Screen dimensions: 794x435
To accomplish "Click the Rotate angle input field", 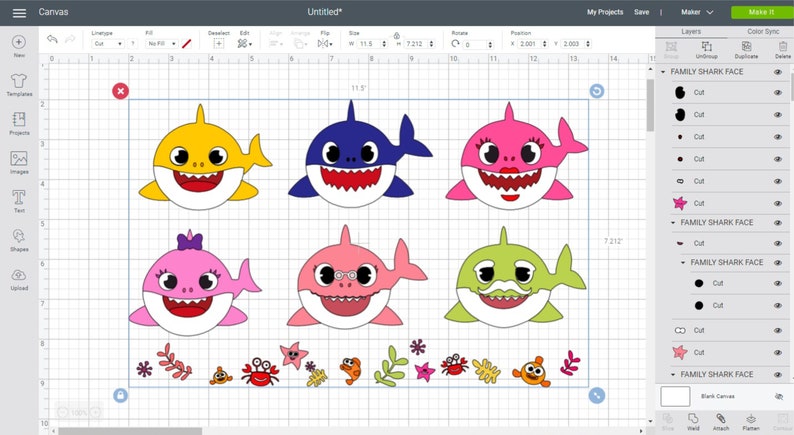I will (x=475, y=44).
